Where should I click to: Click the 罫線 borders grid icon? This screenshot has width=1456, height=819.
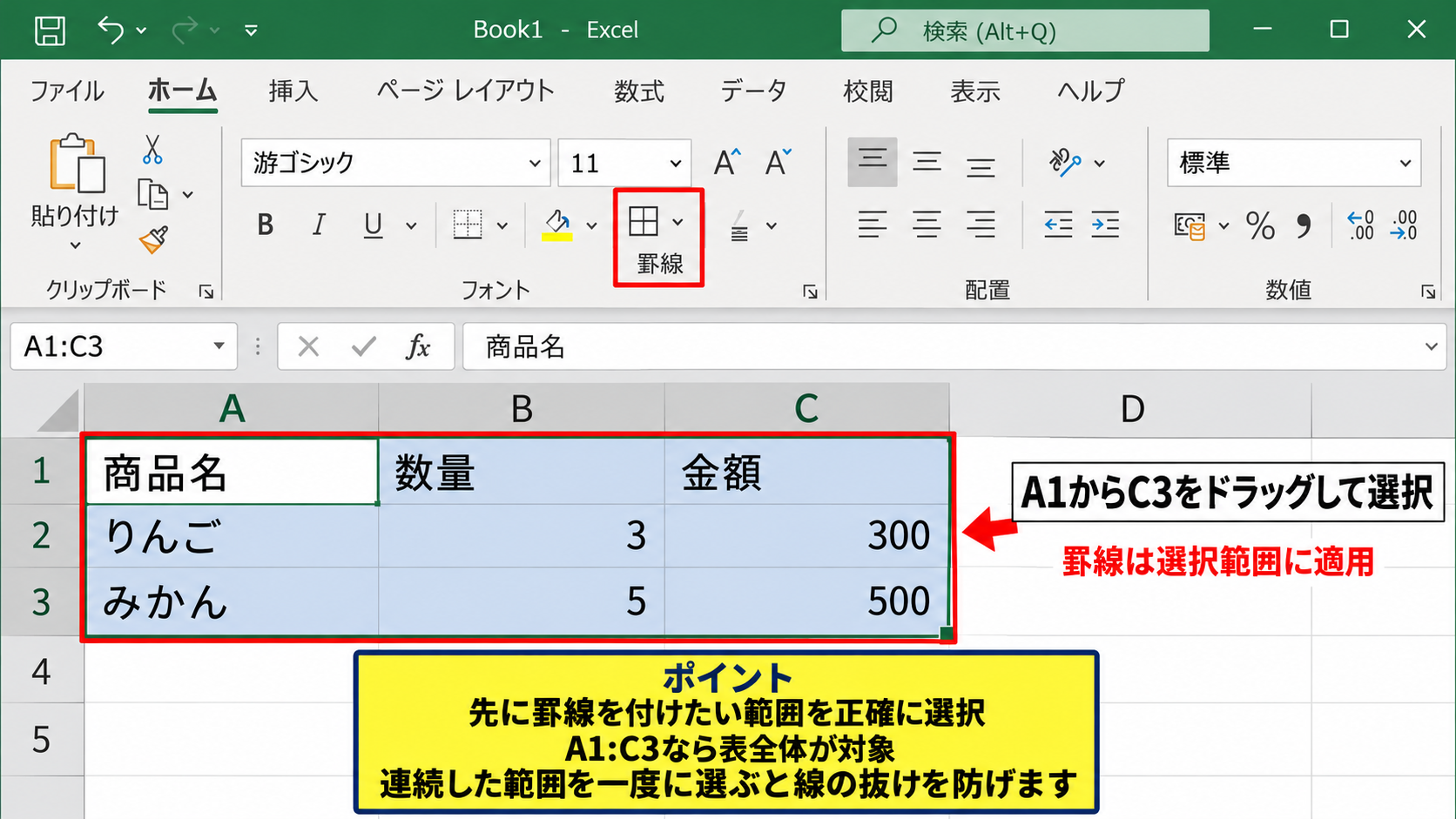pos(644,222)
